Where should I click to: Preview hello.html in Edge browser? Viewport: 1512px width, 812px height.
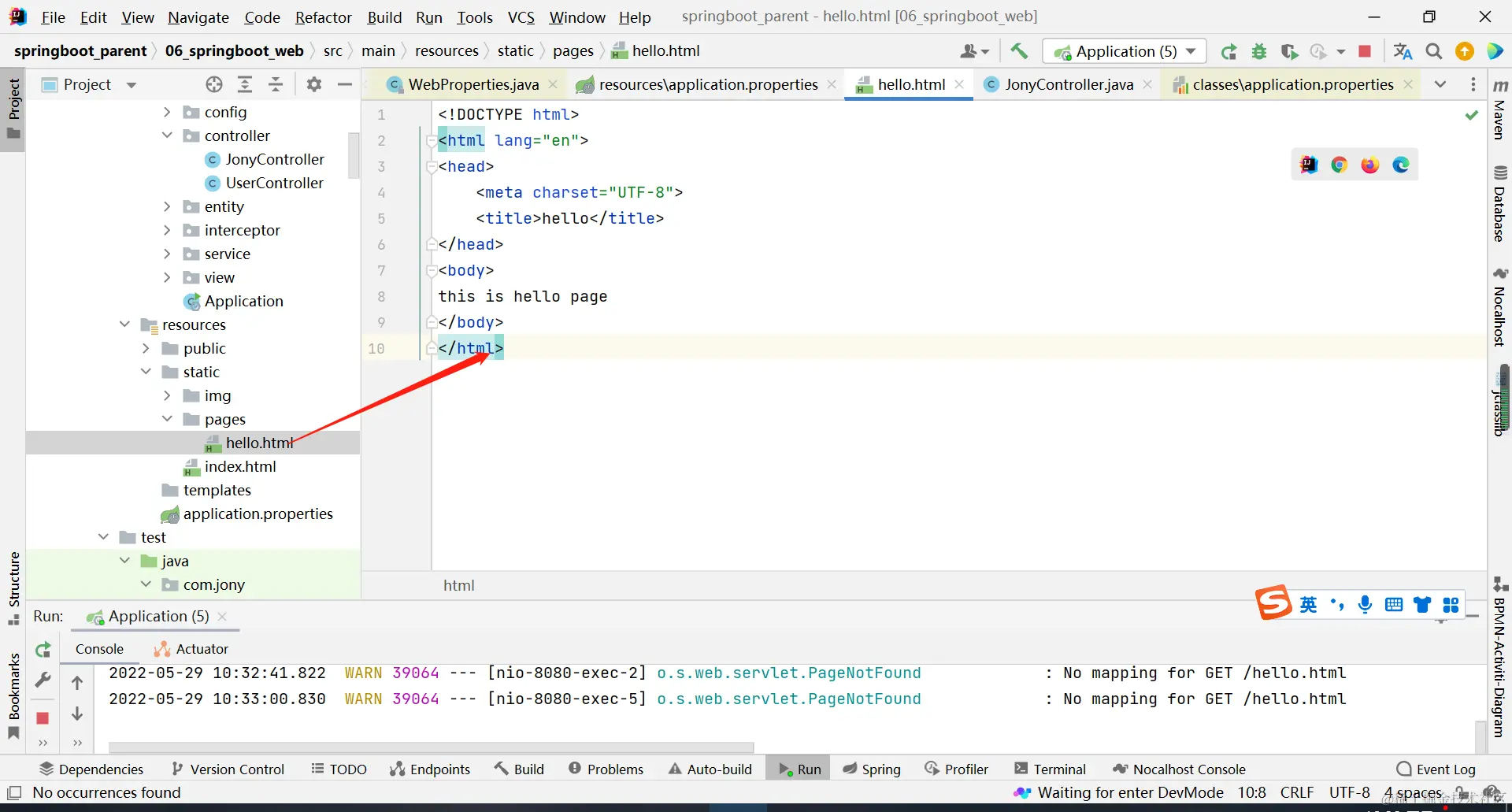pyautogui.click(x=1401, y=165)
